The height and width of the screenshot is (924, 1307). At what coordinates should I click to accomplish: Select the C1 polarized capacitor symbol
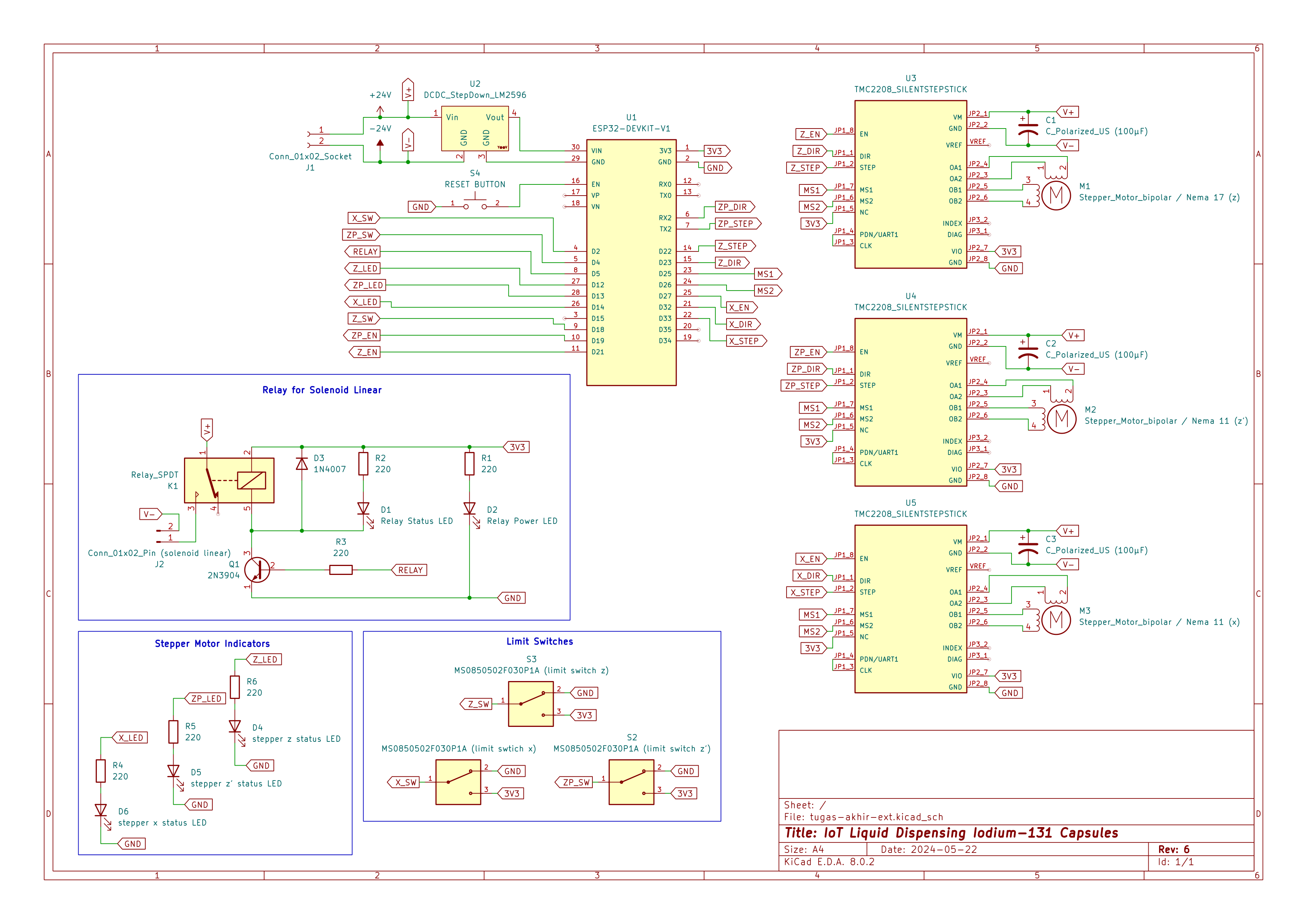coord(1028,129)
